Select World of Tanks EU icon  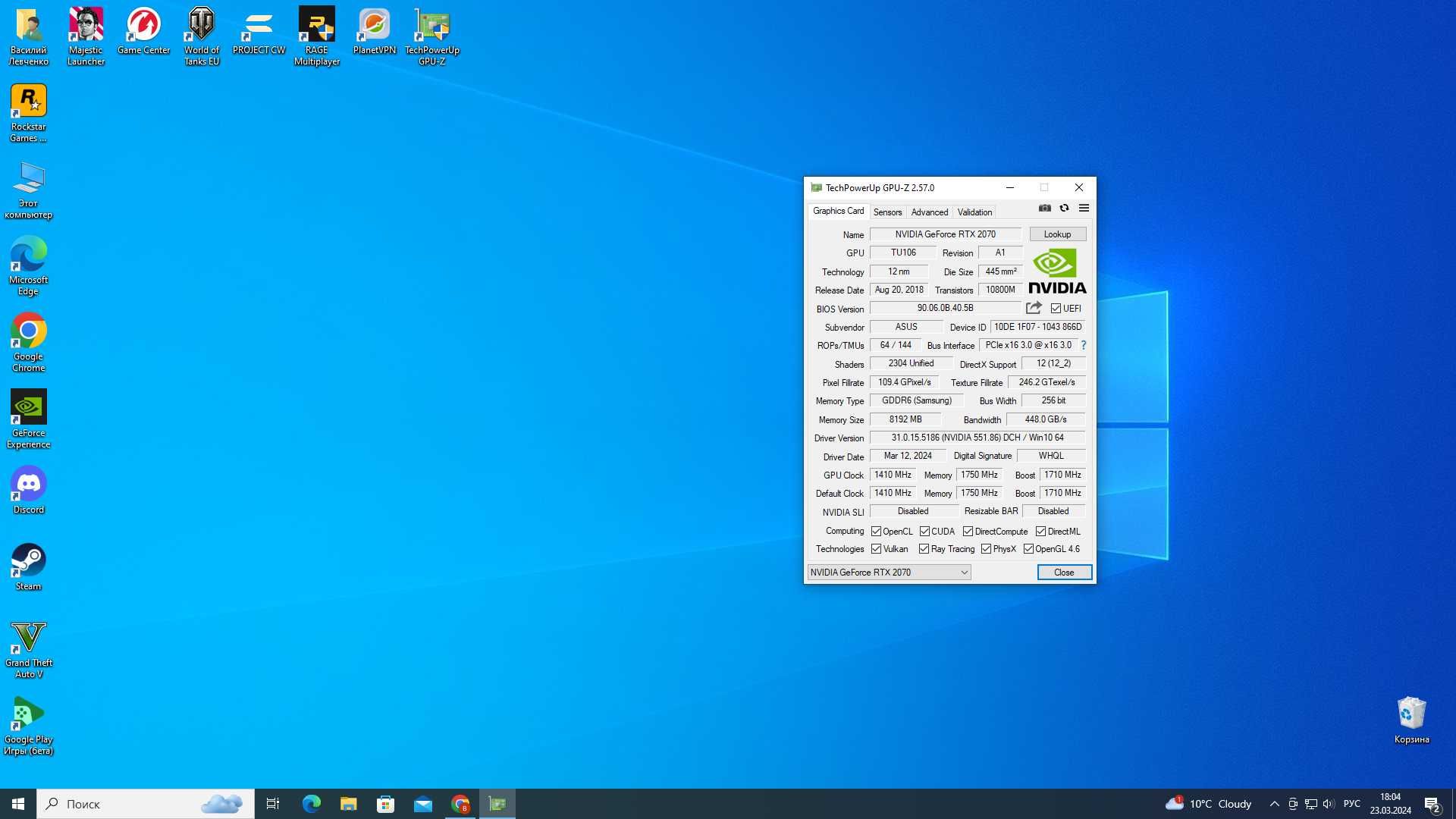(x=201, y=36)
